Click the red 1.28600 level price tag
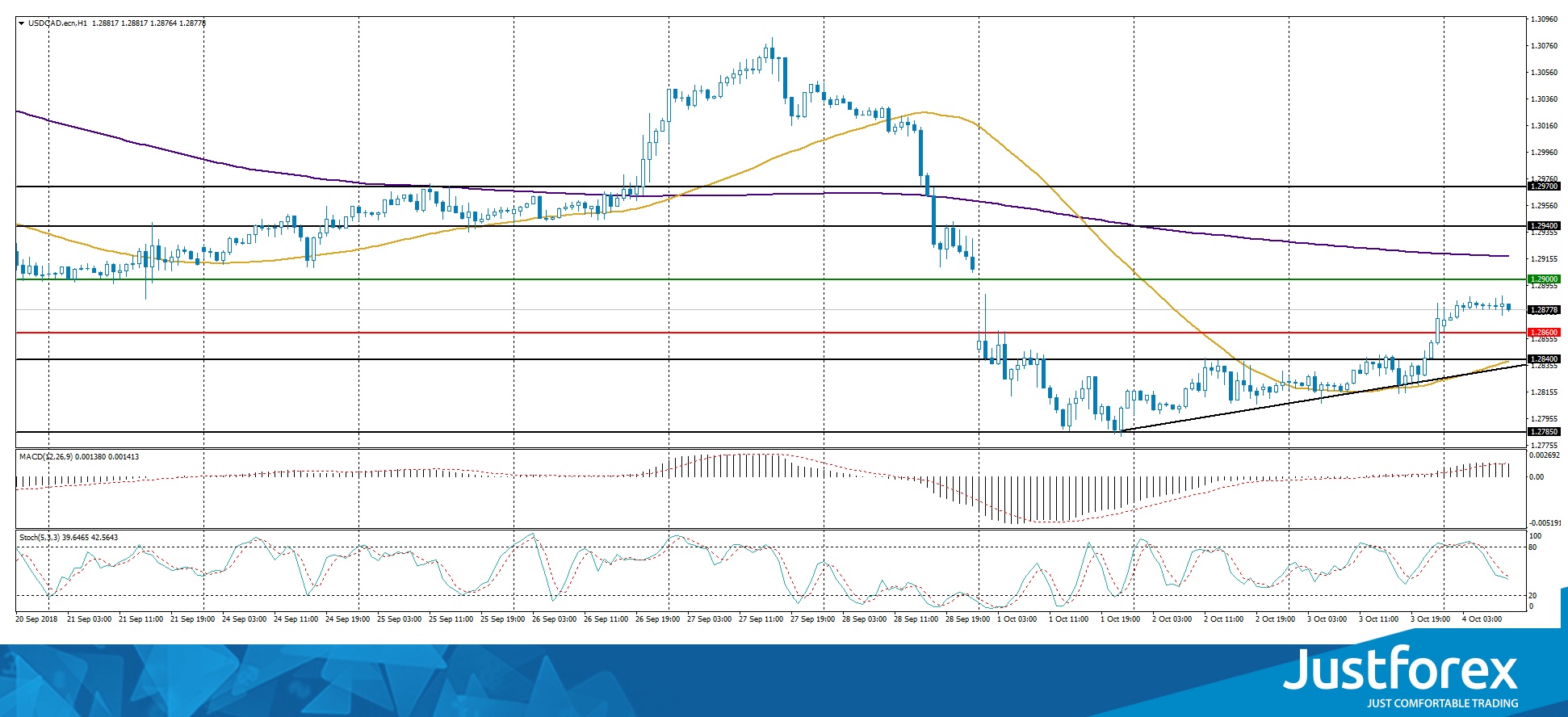The height and width of the screenshot is (717, 1568). coord(1545,333)
